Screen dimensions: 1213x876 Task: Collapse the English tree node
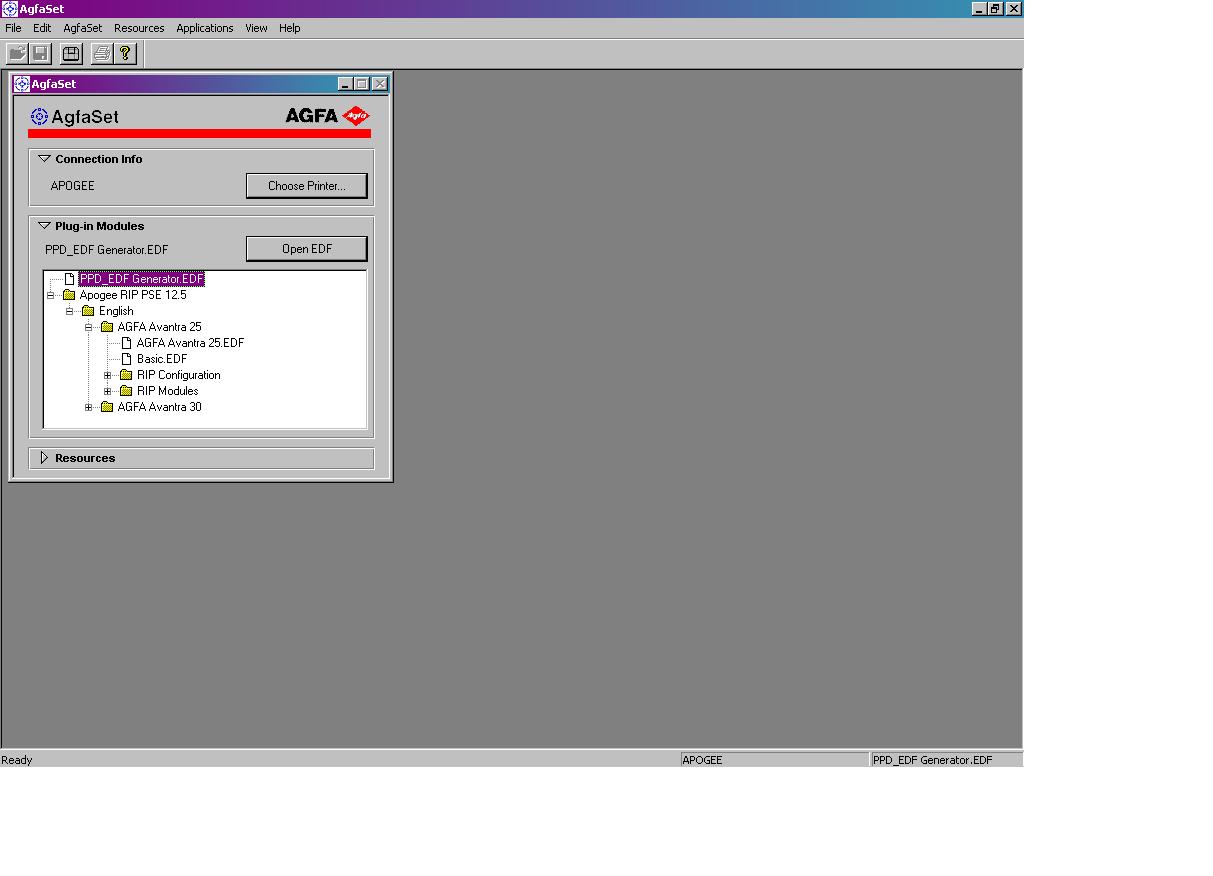coord(70,311)
